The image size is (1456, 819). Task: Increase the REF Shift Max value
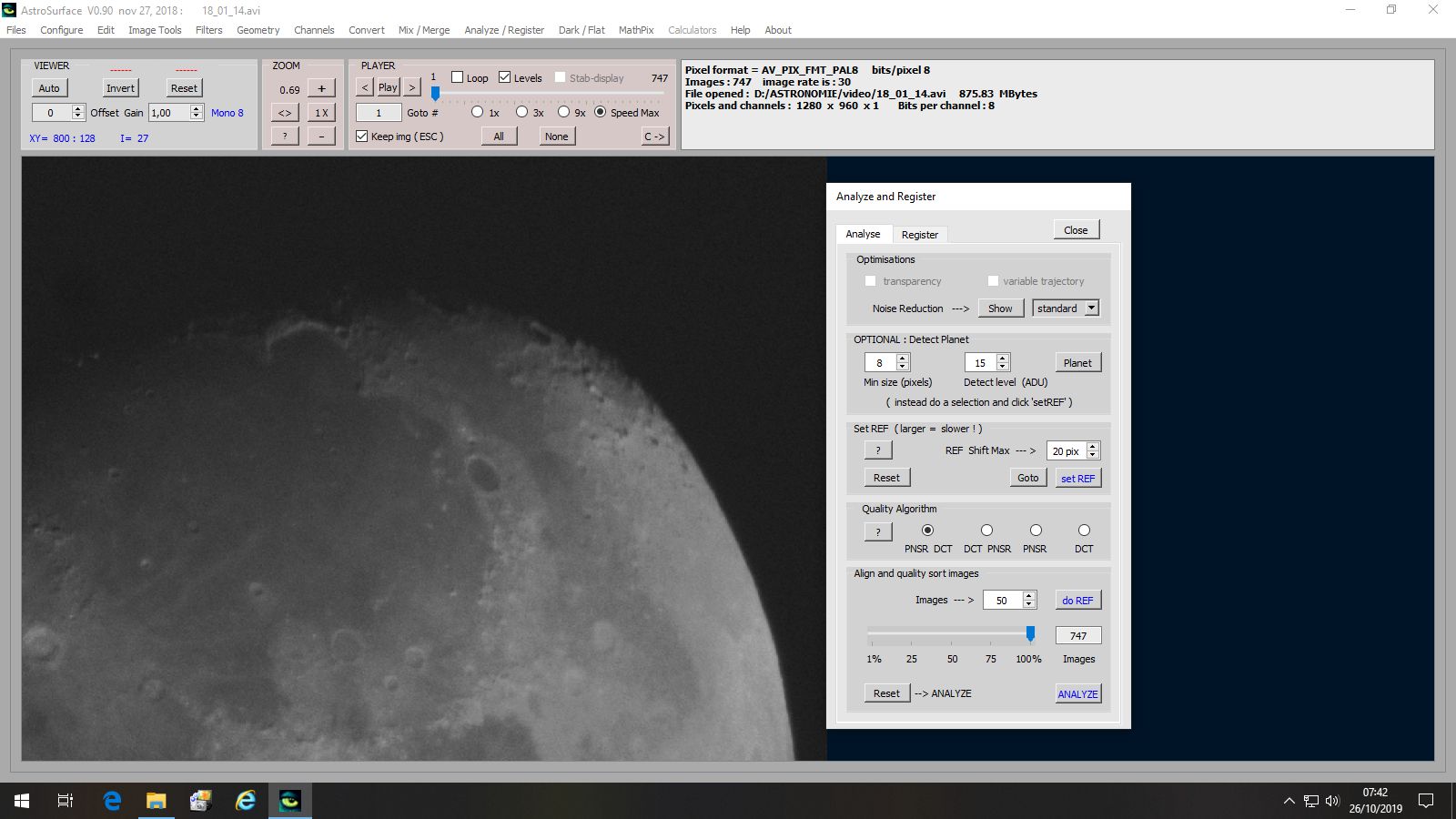coord(1093,447)
